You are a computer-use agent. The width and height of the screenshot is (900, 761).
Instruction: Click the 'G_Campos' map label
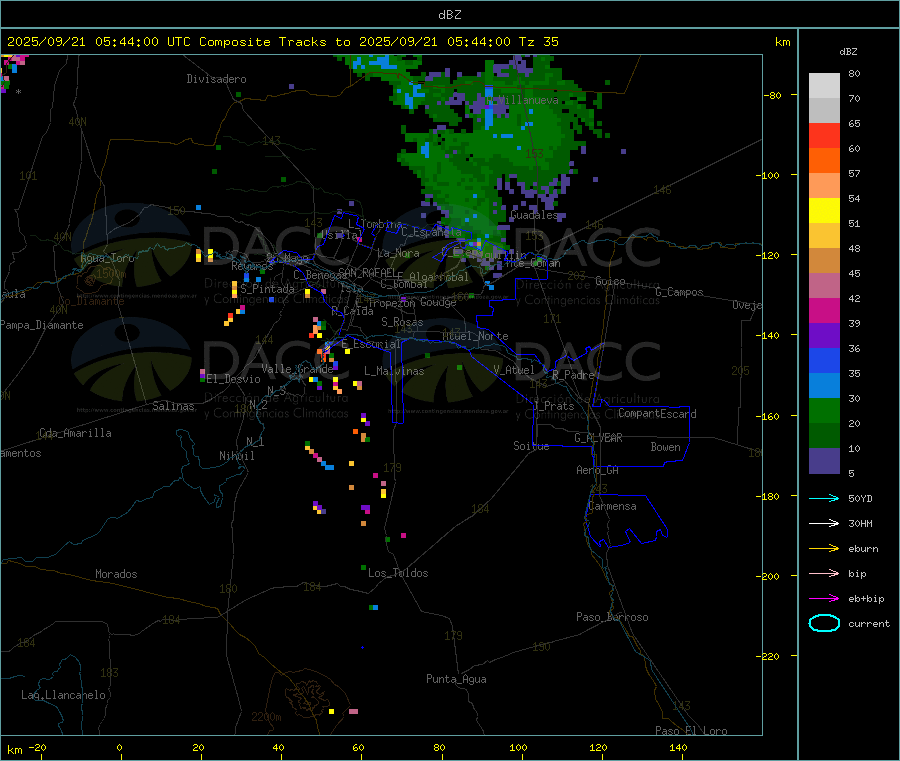[680, 292]
